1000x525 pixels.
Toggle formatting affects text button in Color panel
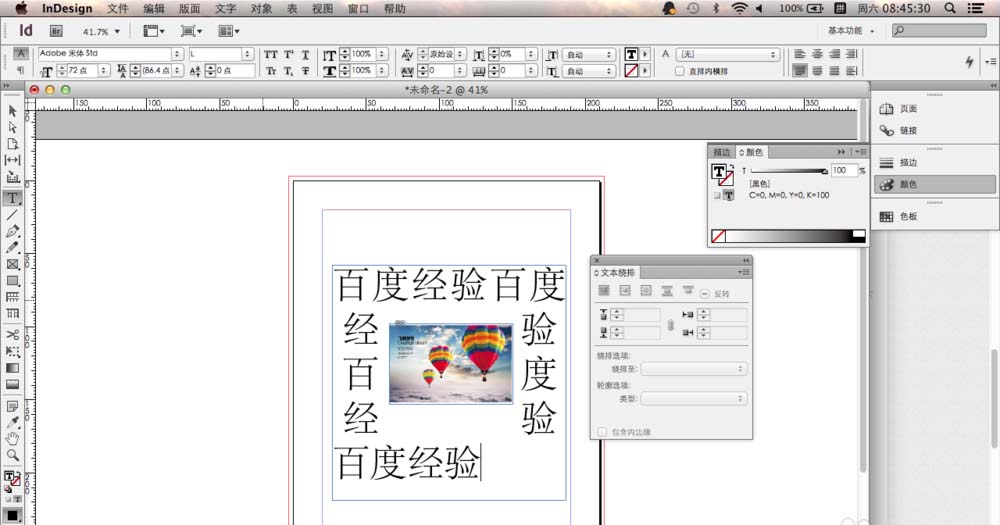[x=728, y=195]
